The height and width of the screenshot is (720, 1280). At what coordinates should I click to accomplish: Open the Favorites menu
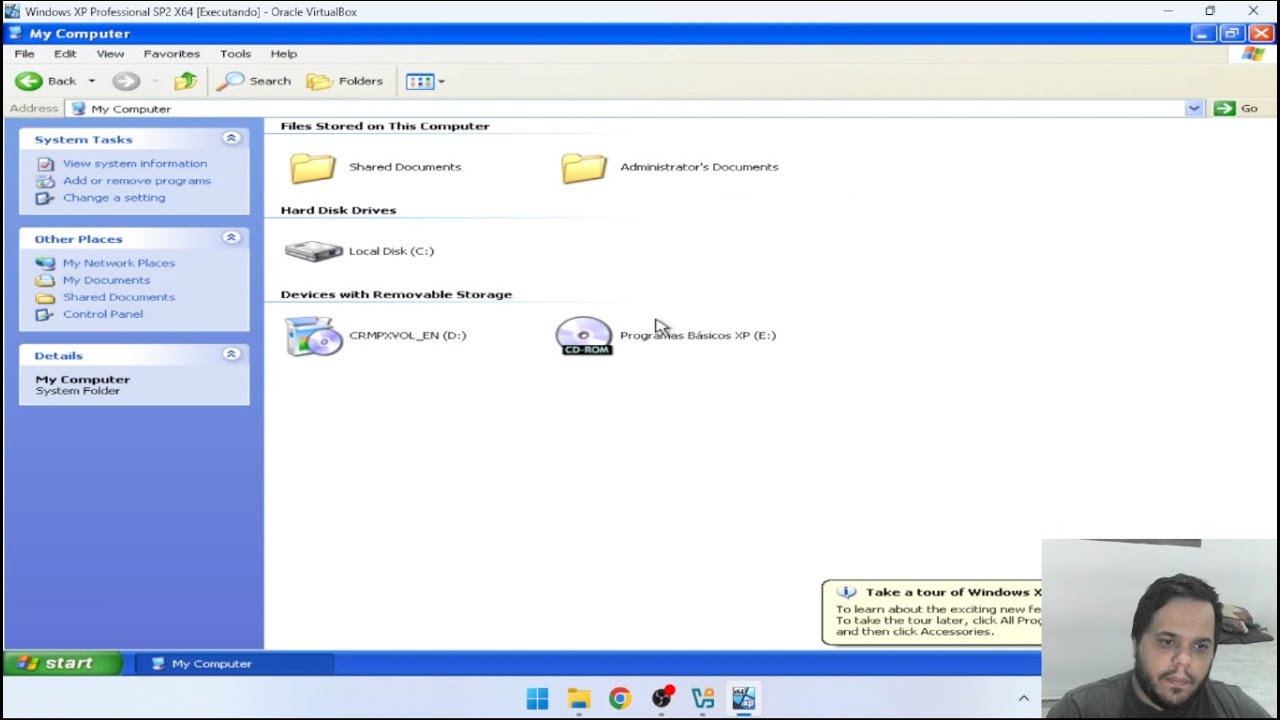coord(171,53)
